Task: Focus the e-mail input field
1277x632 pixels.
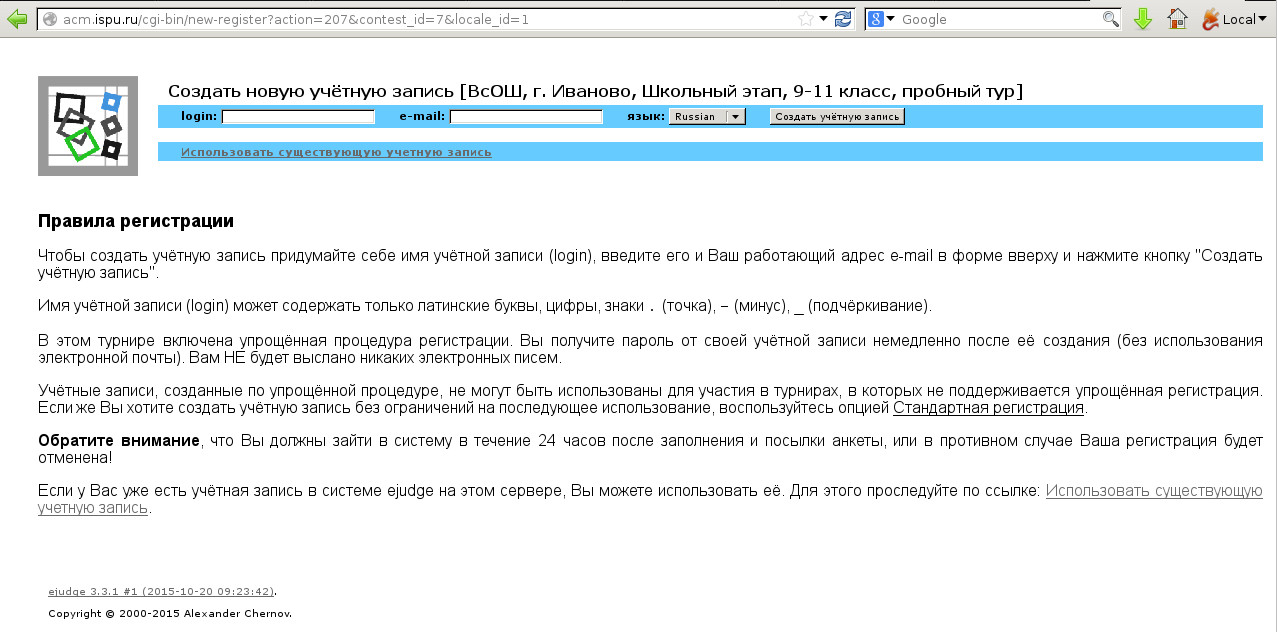Action: 526,117
